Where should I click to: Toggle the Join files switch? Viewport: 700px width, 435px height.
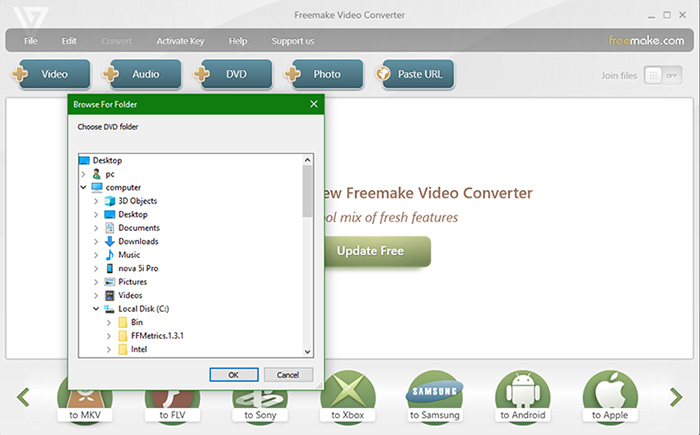tap(663, 75)
